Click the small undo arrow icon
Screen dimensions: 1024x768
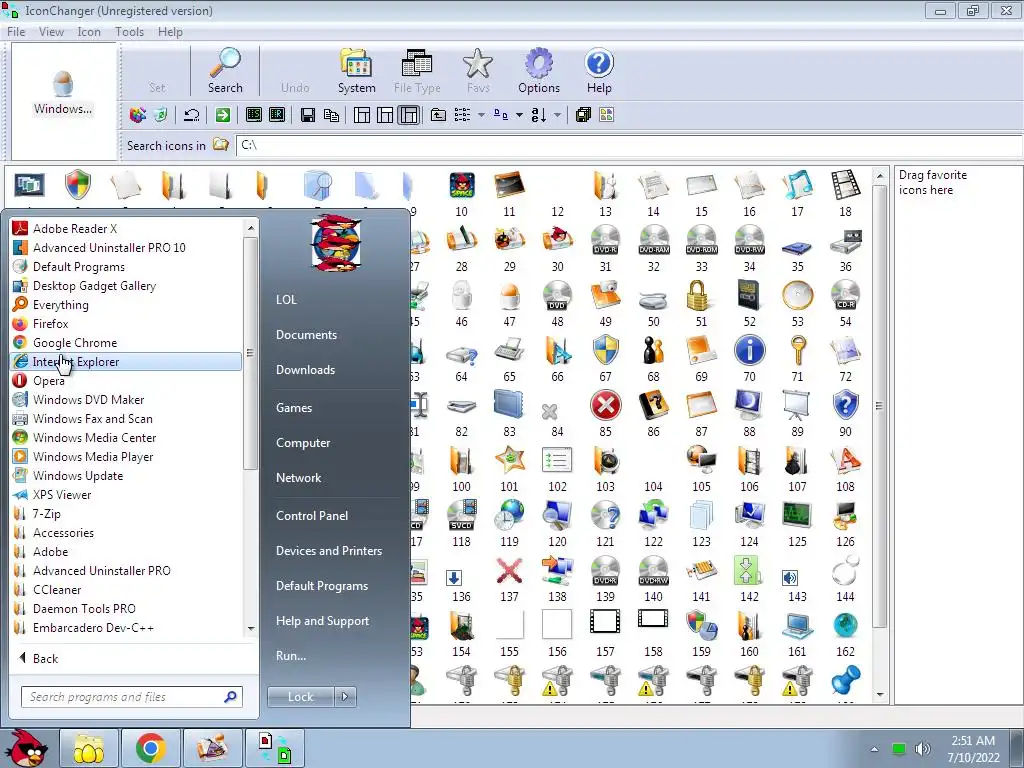192,115
